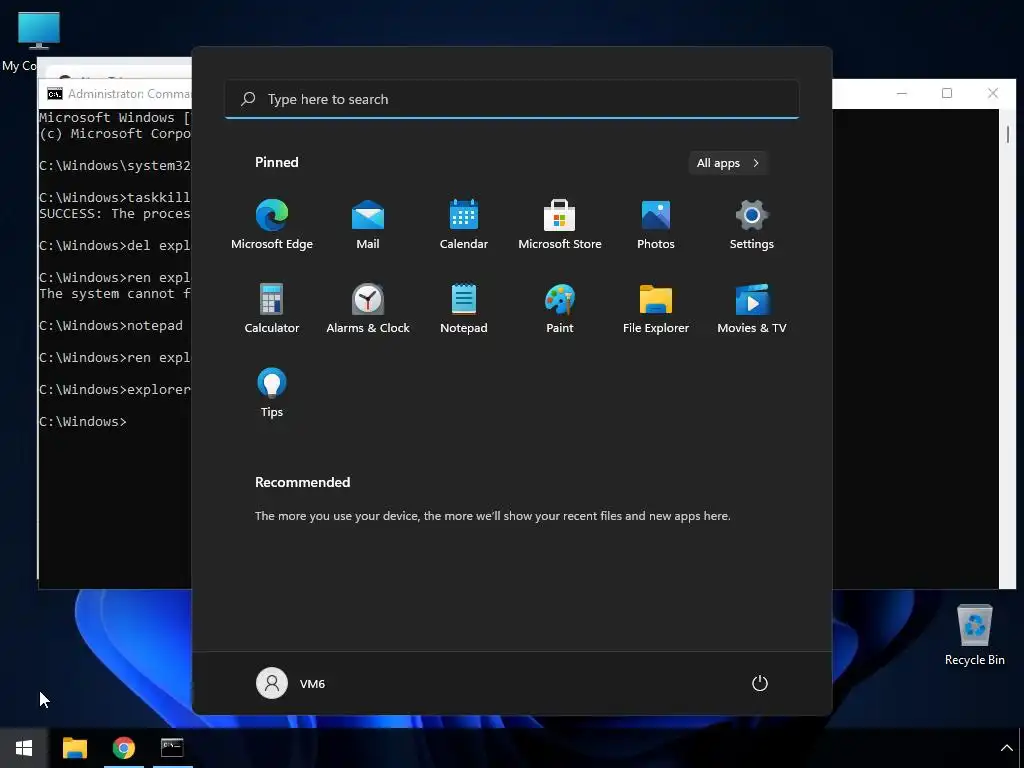Click the Windows Start button on taskbar
The width and height of the screenshot is (1024, 768).
(24, 748)
